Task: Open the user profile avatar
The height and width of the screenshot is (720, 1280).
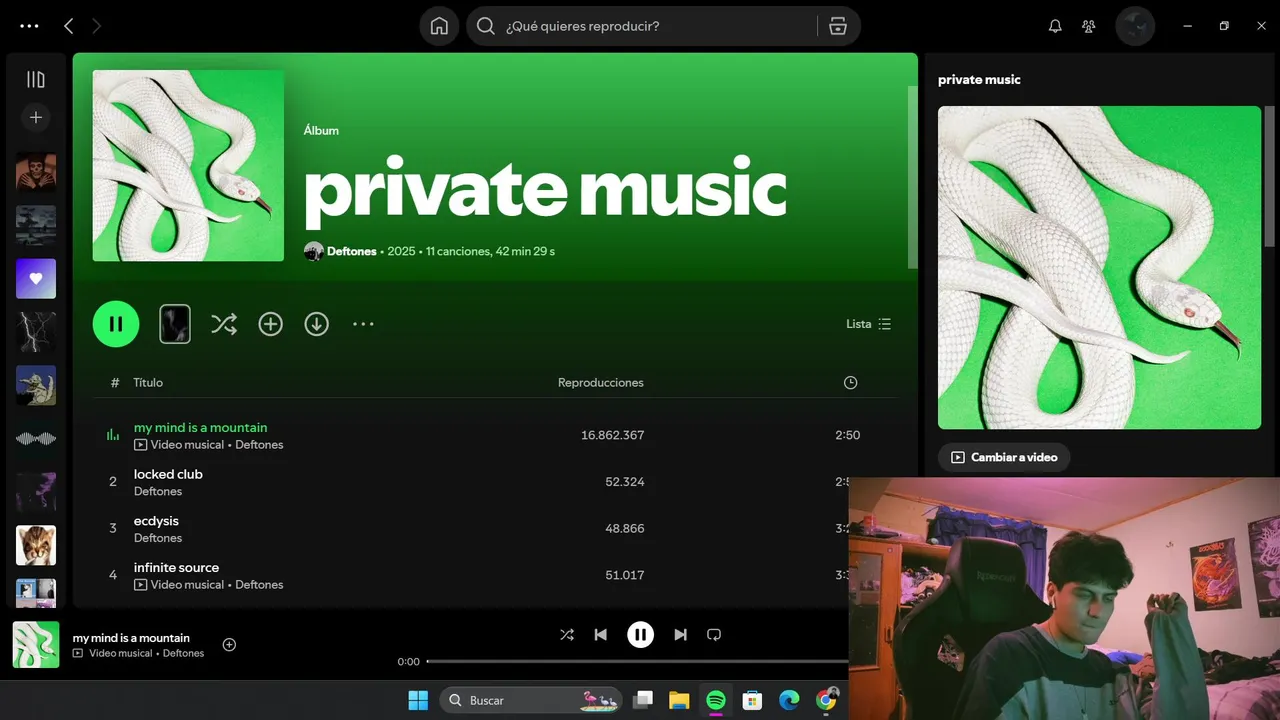Action: 1135,26
